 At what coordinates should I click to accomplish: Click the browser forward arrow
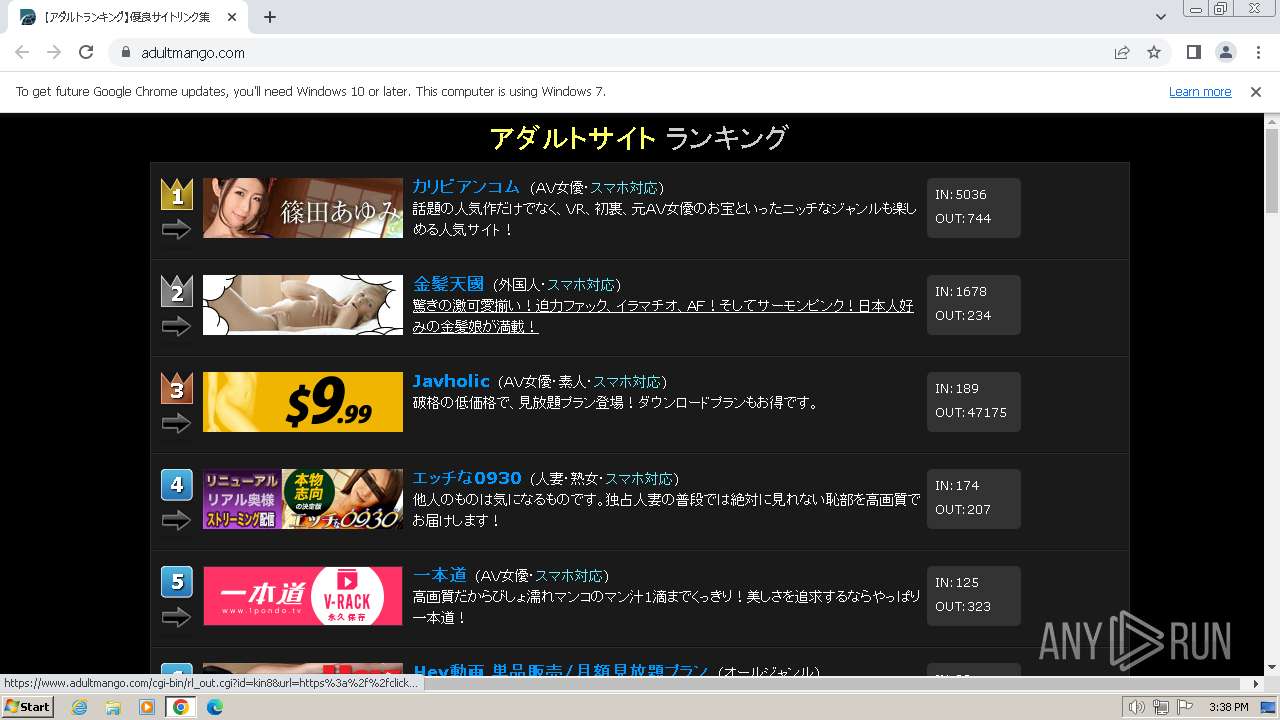54,52
